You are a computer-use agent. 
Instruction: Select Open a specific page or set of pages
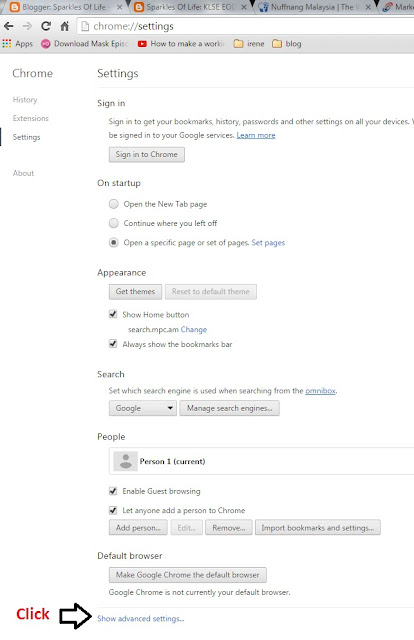(114, 242)
